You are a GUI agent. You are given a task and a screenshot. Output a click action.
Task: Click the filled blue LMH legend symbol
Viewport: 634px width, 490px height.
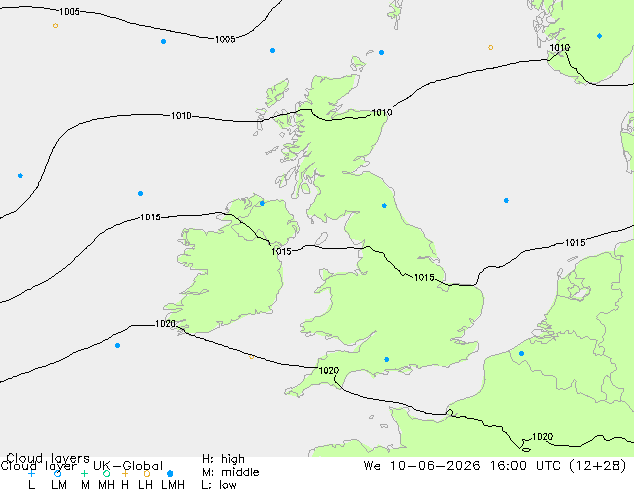click(x=170, y=473)
